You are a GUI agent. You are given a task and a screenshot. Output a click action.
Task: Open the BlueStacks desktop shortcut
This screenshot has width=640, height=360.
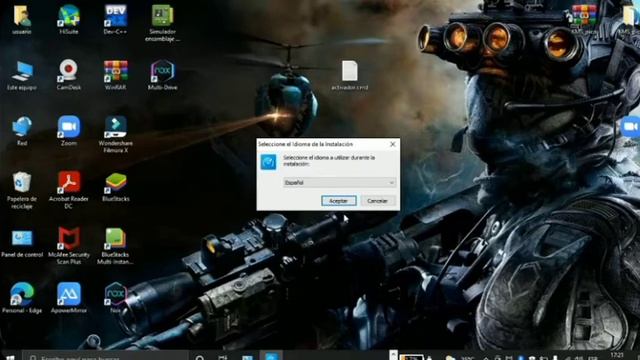click(x=116, y=187)
